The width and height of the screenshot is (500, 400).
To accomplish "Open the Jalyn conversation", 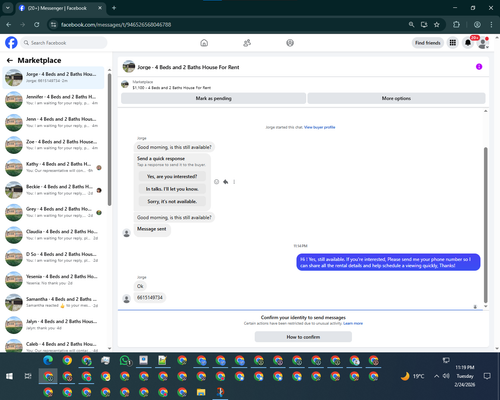I will coord(53,325).
